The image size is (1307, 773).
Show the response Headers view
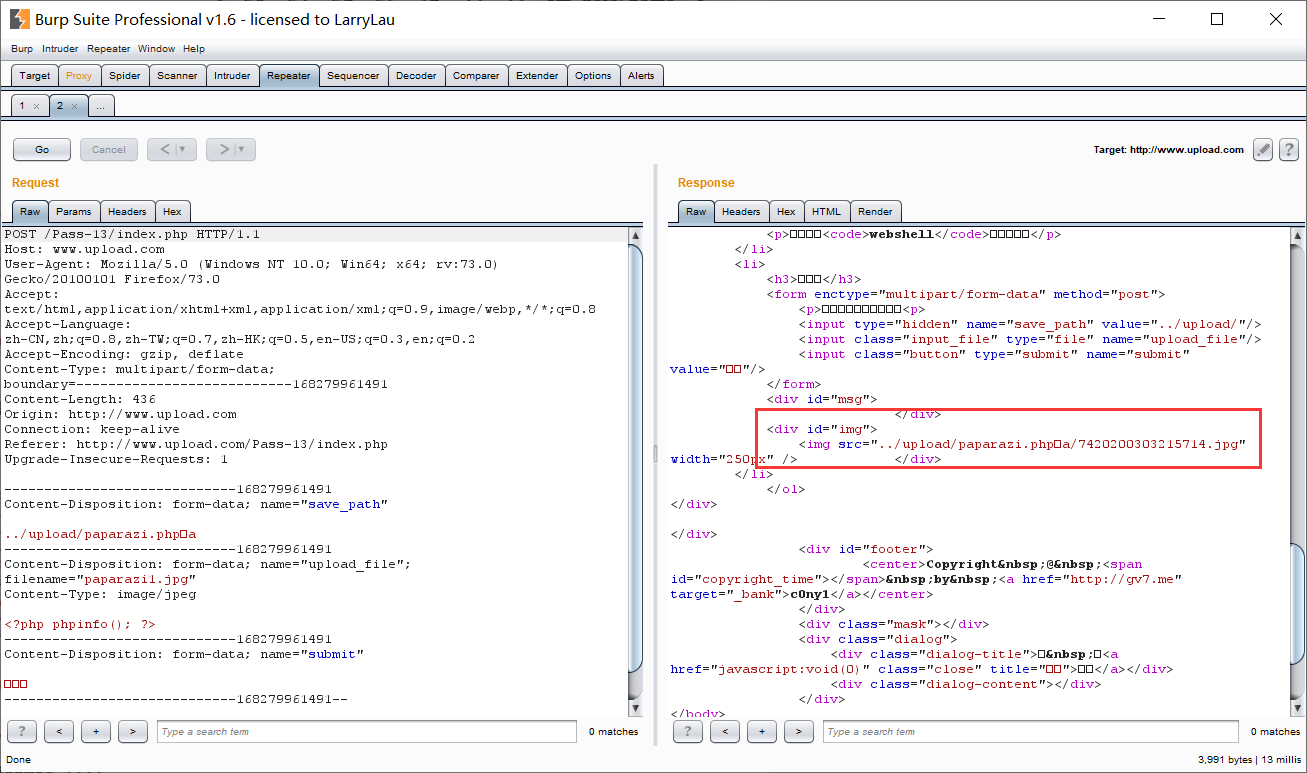pyautogui.click(x=741, y=211)
